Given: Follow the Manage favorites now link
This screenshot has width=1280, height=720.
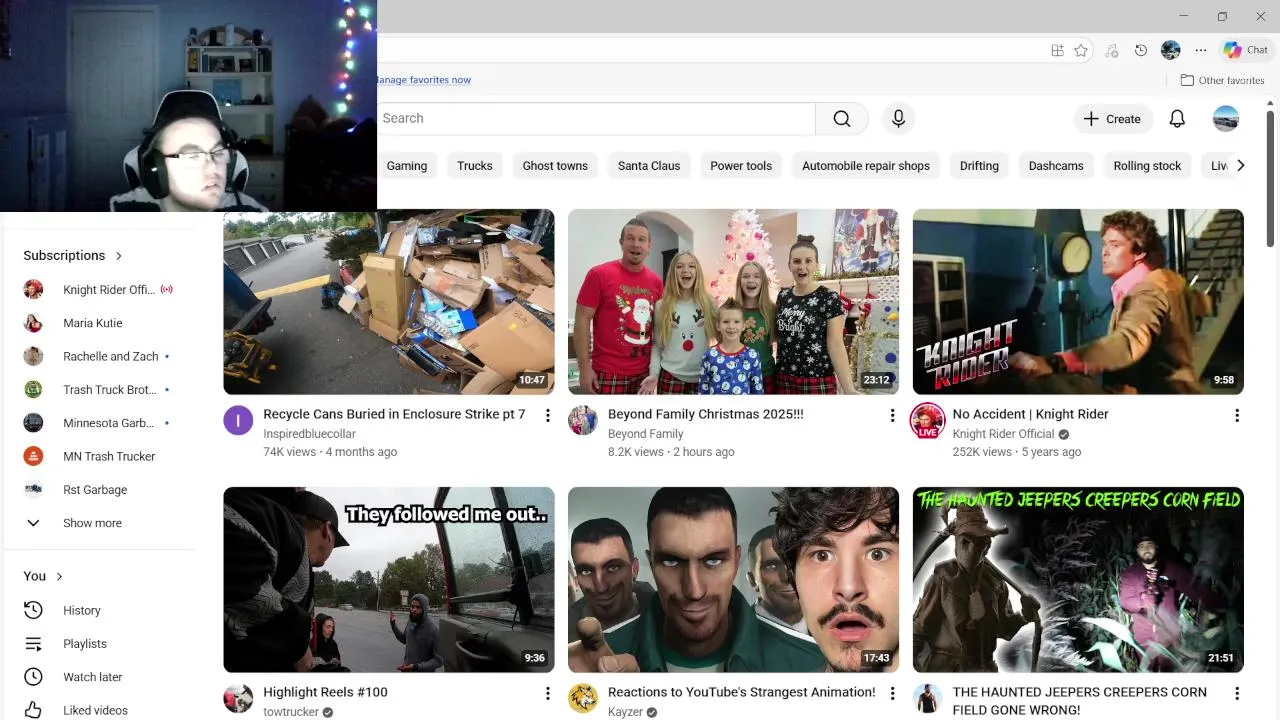Looking at the screenshot, I should [424, 80].
